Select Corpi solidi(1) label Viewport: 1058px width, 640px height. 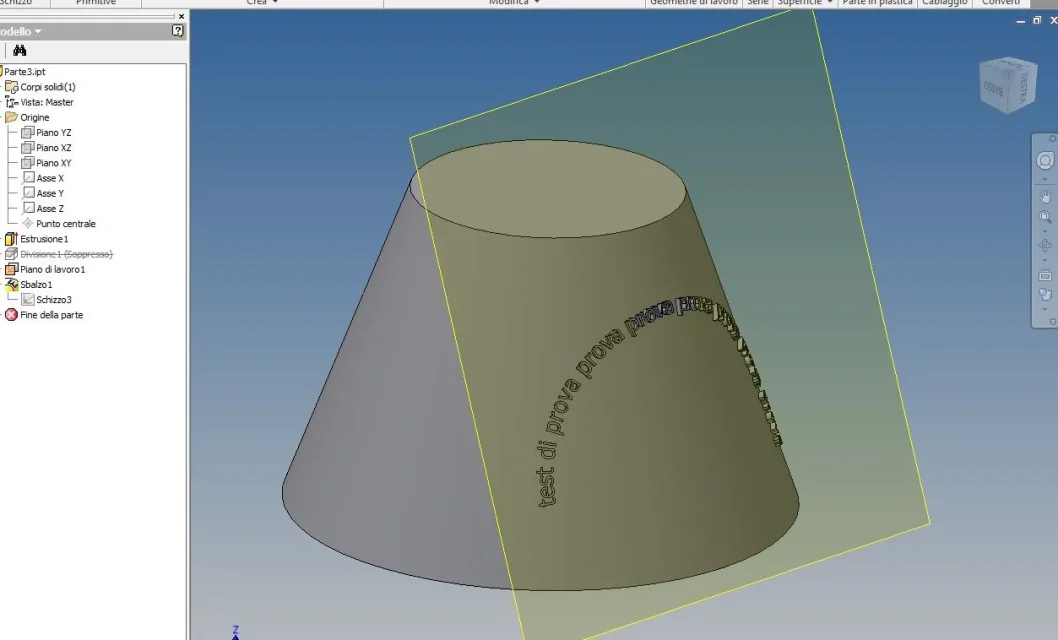(x=48, y=87)
